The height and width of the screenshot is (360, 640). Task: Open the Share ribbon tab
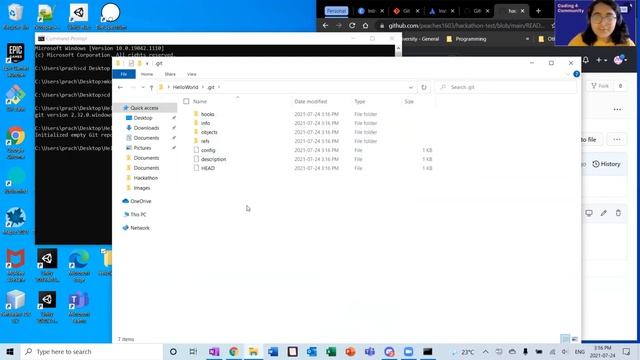click(x=170, y=74)
